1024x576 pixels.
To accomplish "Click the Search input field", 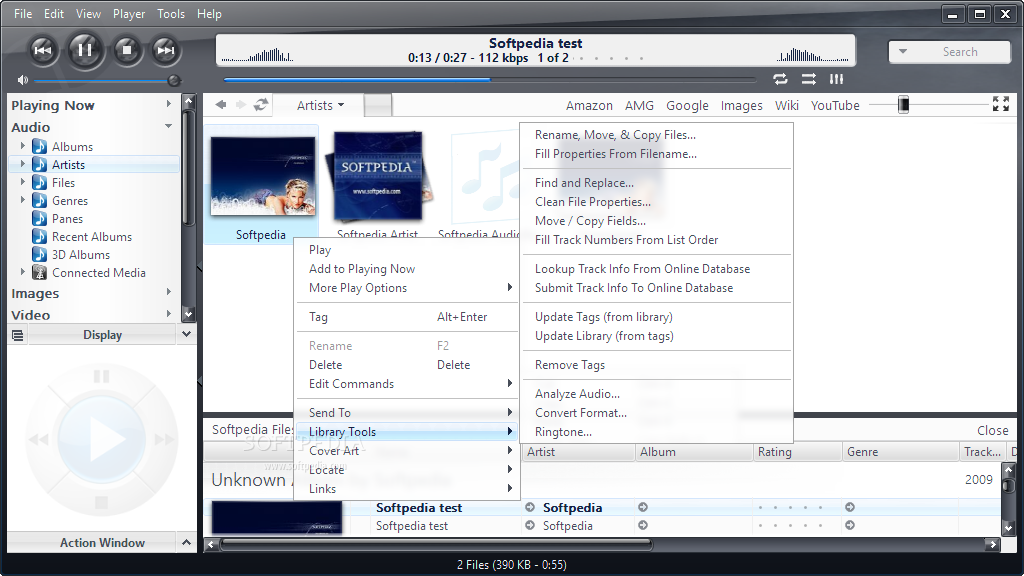I will click(x=960, y=52).
